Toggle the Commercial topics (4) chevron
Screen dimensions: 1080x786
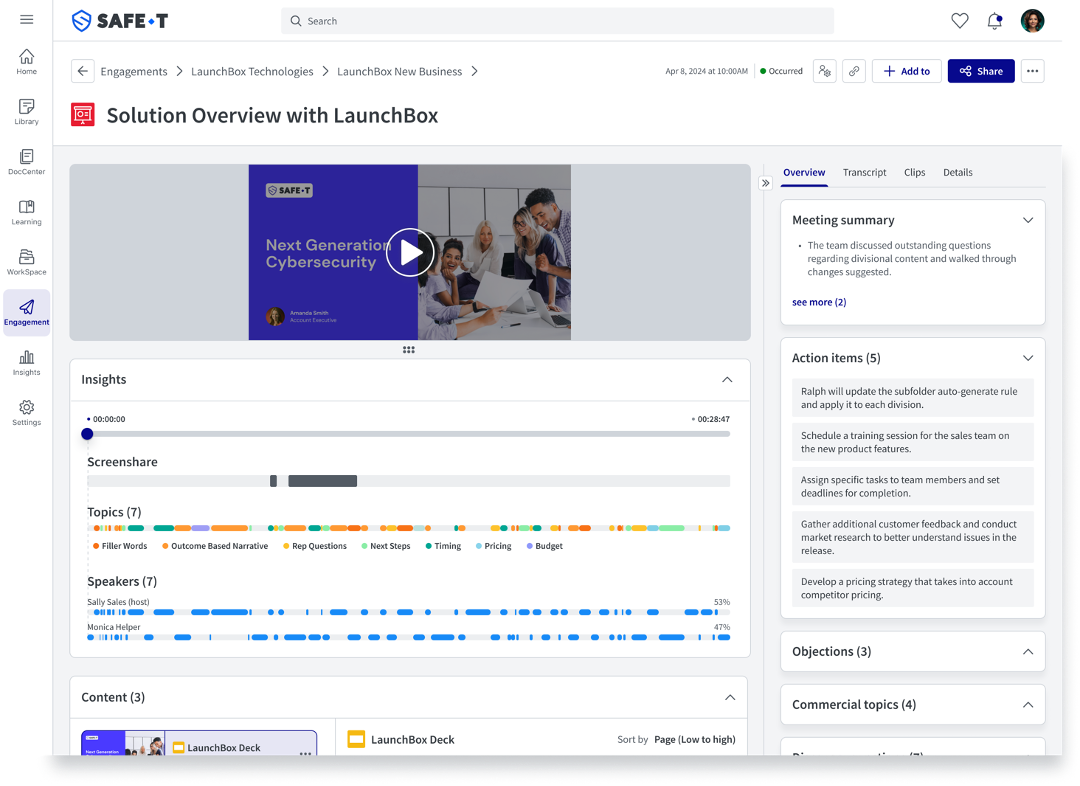1028,705
